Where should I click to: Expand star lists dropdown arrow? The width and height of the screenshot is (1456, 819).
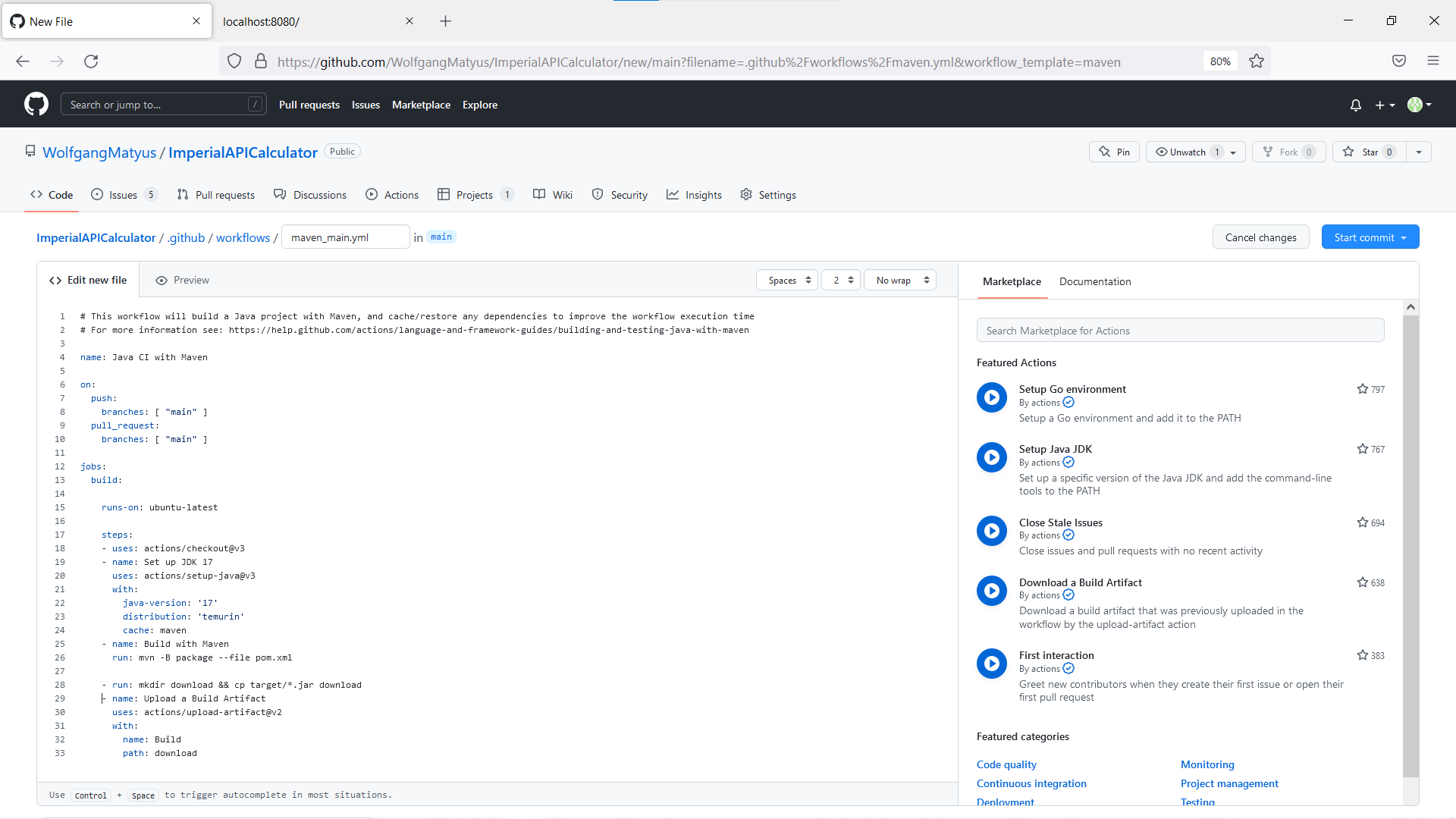pos(1419,152)
